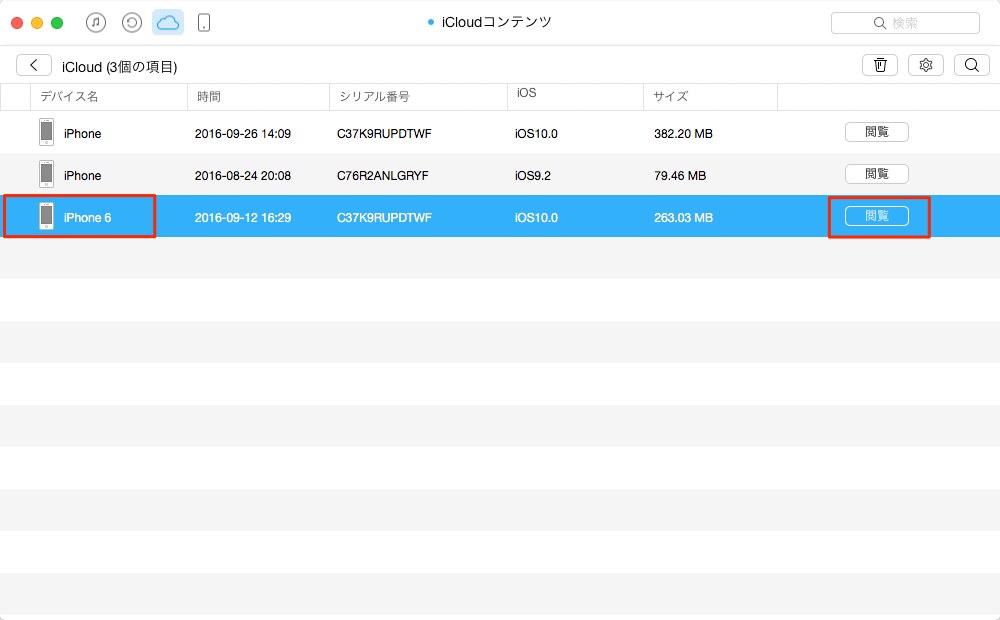Click the date 2016-09-26 14:09

click(243, 134)
